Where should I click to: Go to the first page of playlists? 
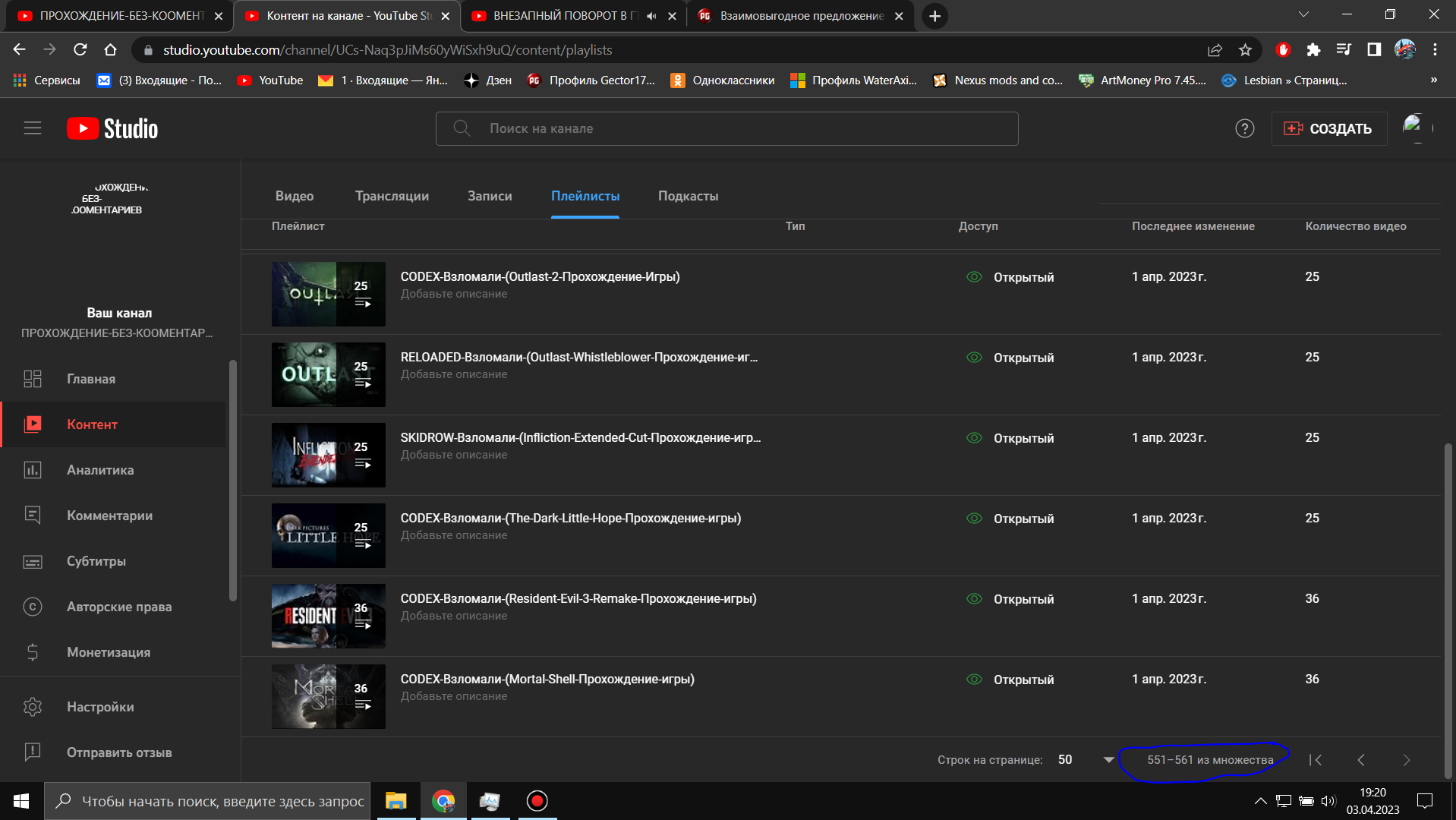click(1316, 760)
